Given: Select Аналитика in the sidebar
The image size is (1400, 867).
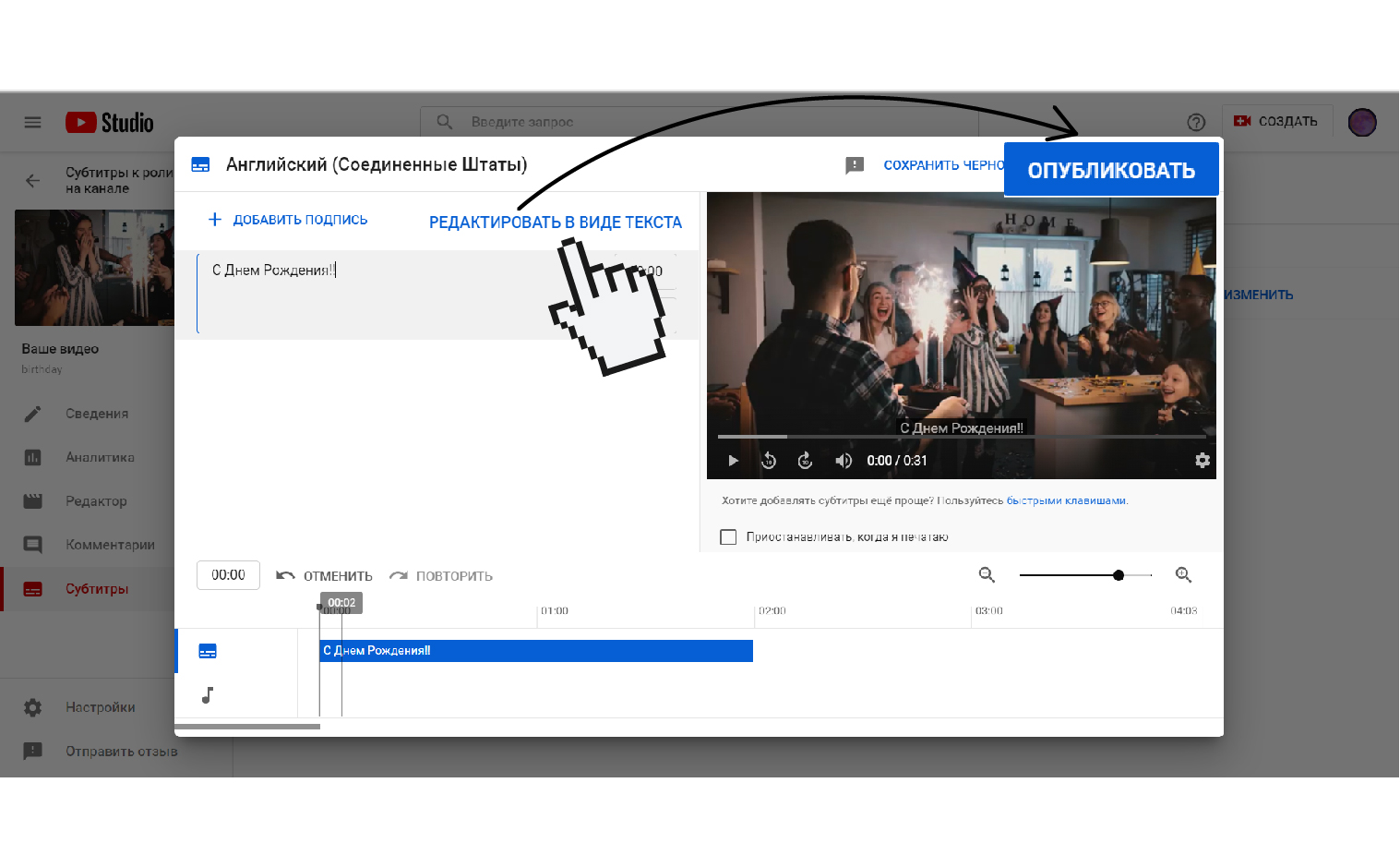Looking at the screenshot, I should point(100,457).
